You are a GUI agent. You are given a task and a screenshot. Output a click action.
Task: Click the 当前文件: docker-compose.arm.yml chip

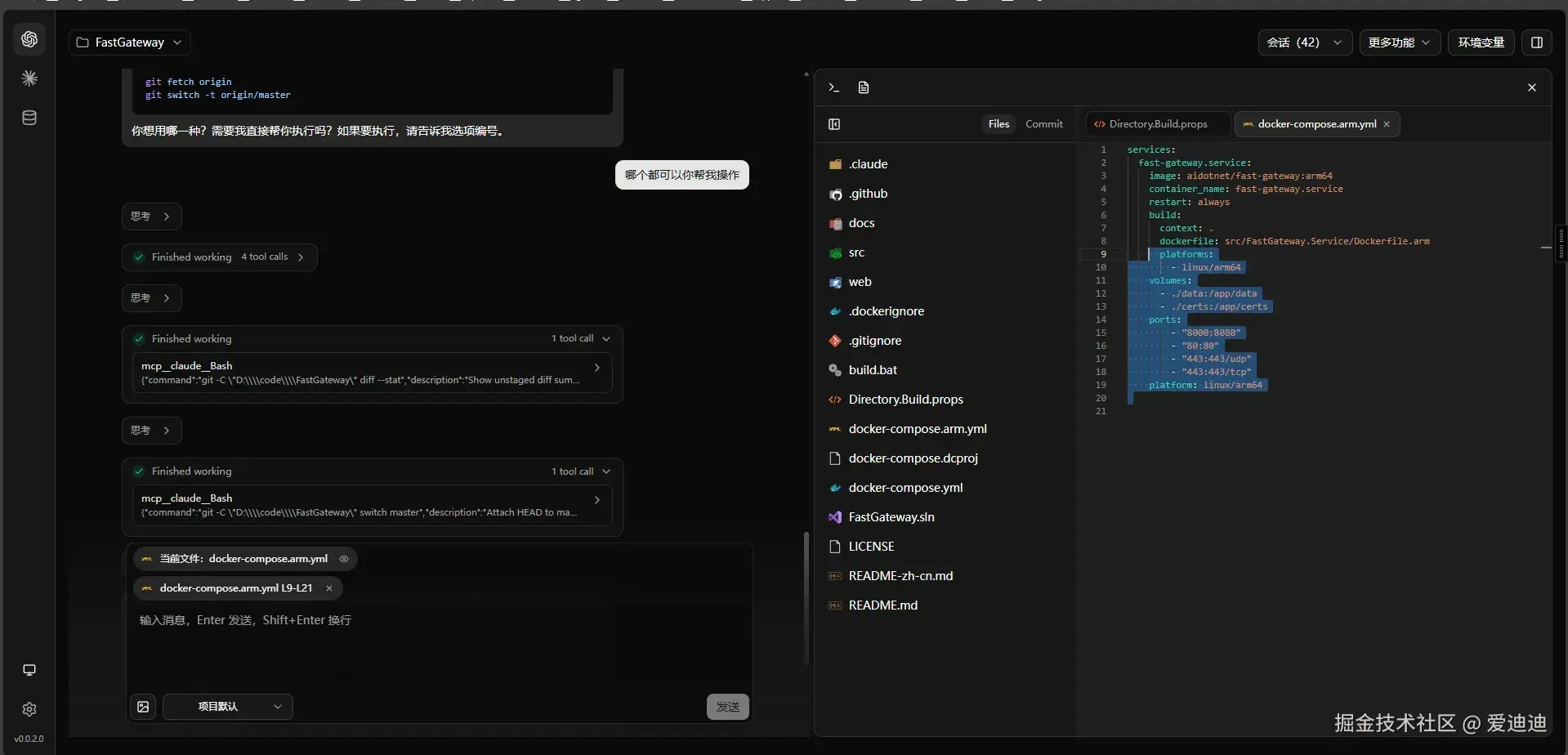pyautogui.click(x=245, y=559)
